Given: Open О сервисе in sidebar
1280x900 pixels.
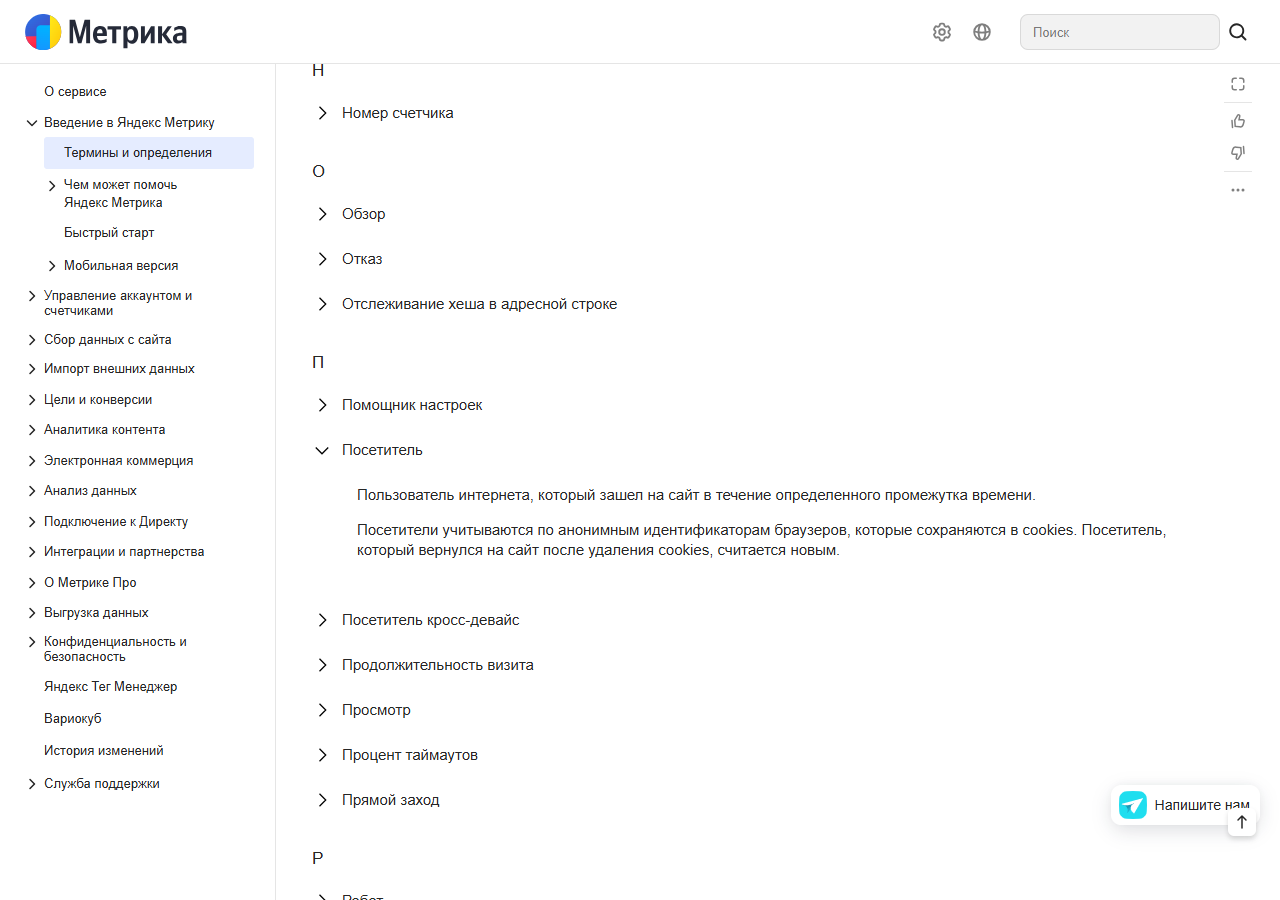Looking at the screenshot, I should click(x=75, y=92).
